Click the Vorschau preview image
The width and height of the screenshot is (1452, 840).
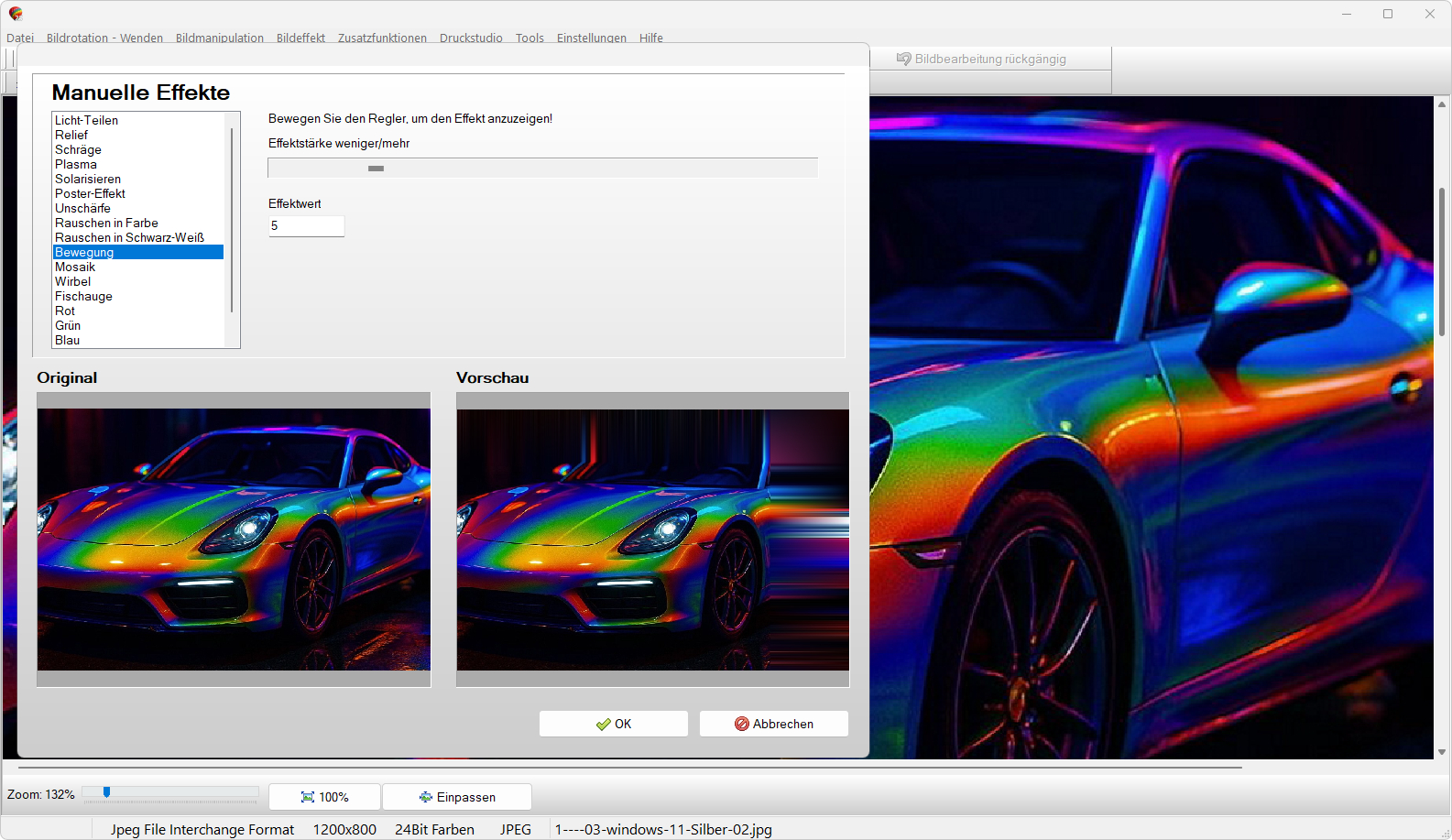pos(652,540)
